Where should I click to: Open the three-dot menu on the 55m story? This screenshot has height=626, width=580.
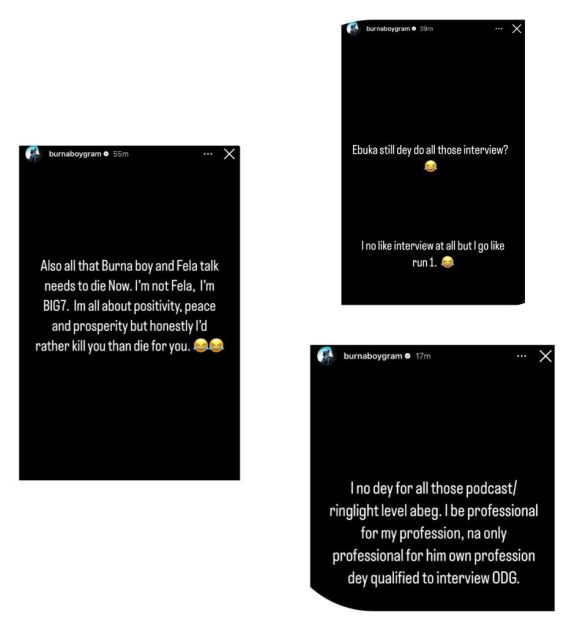(x=208, y=154)
